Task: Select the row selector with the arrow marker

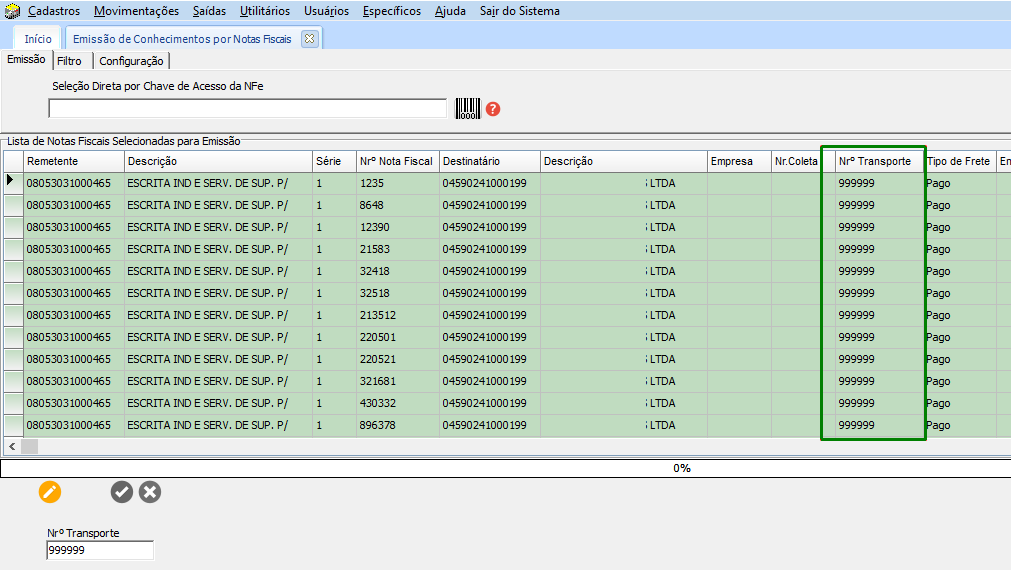Action: [14, 183]
